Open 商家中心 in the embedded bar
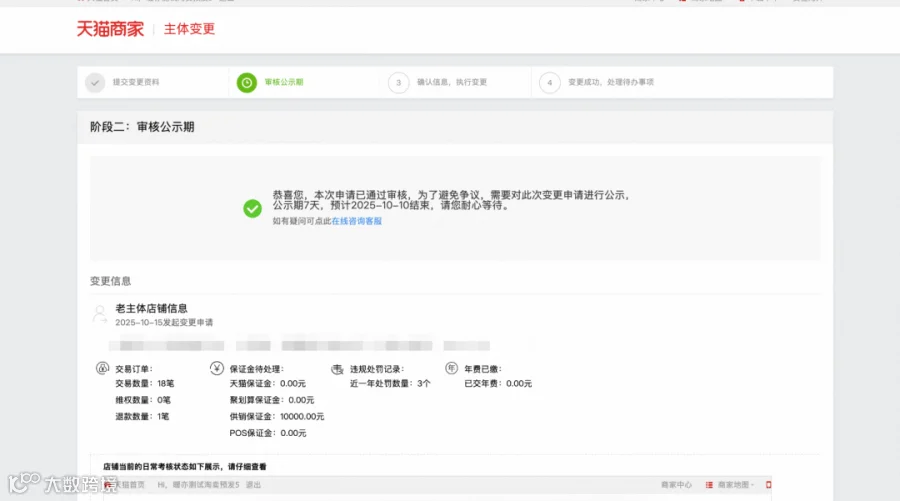Screen dimensions: 900x501 (x=676, y=485)
